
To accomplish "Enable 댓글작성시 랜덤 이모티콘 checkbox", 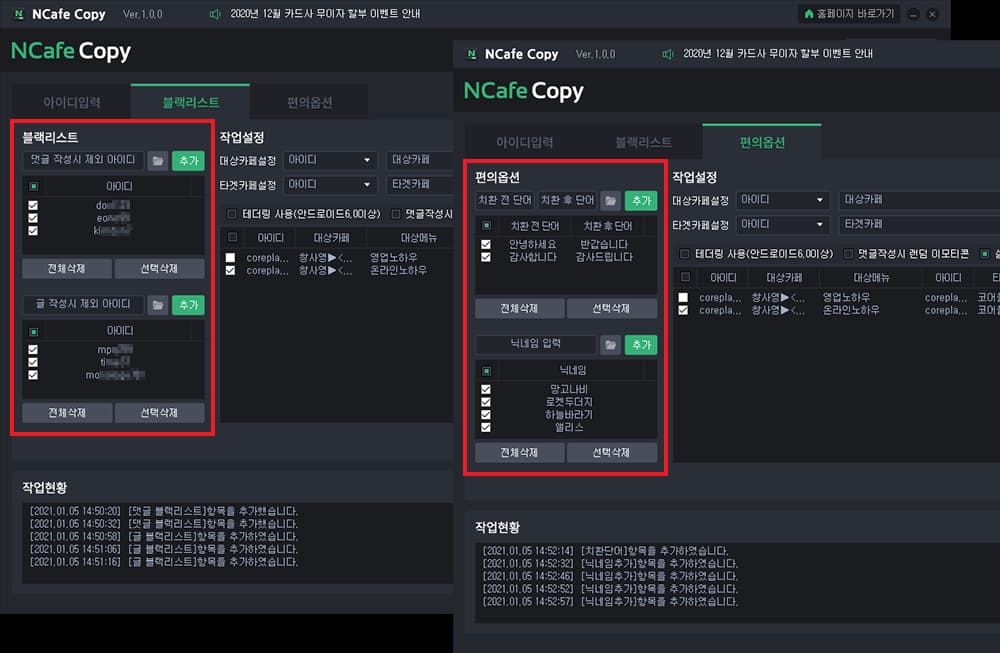I will click(849, 254).
